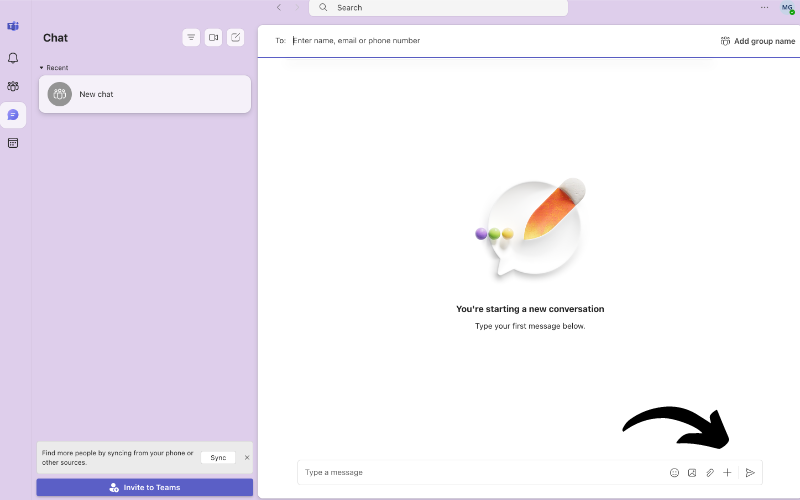Image resolution: width=800 pixels, height=500 pixels.
Task: Click the New chat group avatar
Action: [x=60, y=94]
